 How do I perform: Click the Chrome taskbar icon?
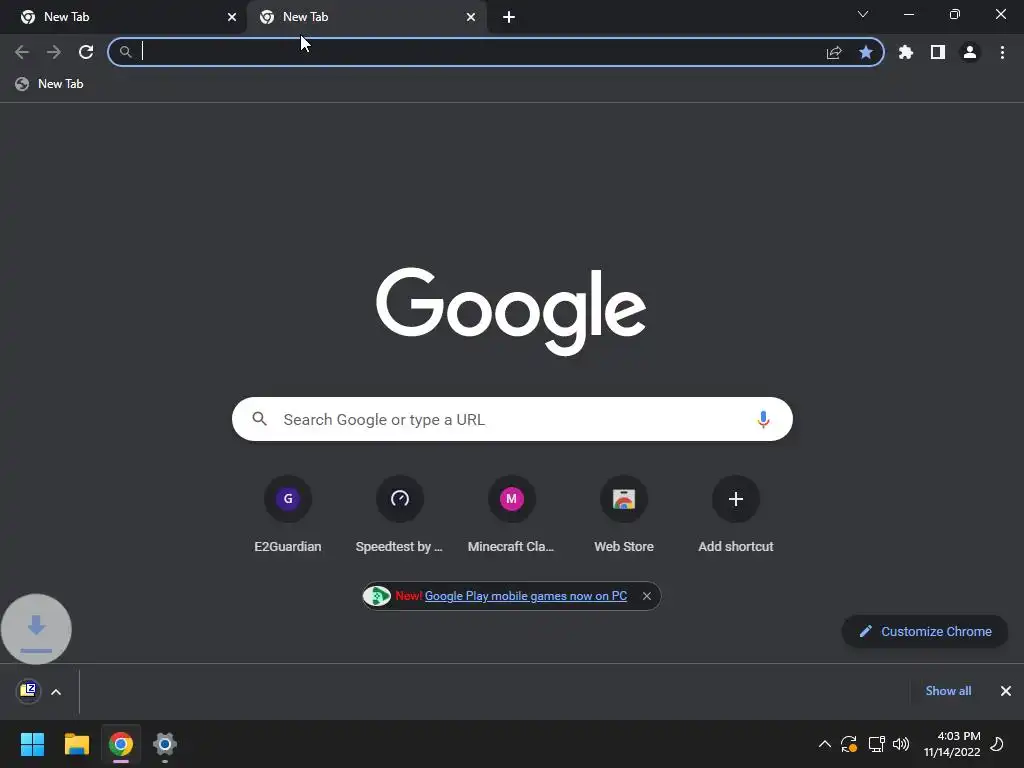[121, 744]
